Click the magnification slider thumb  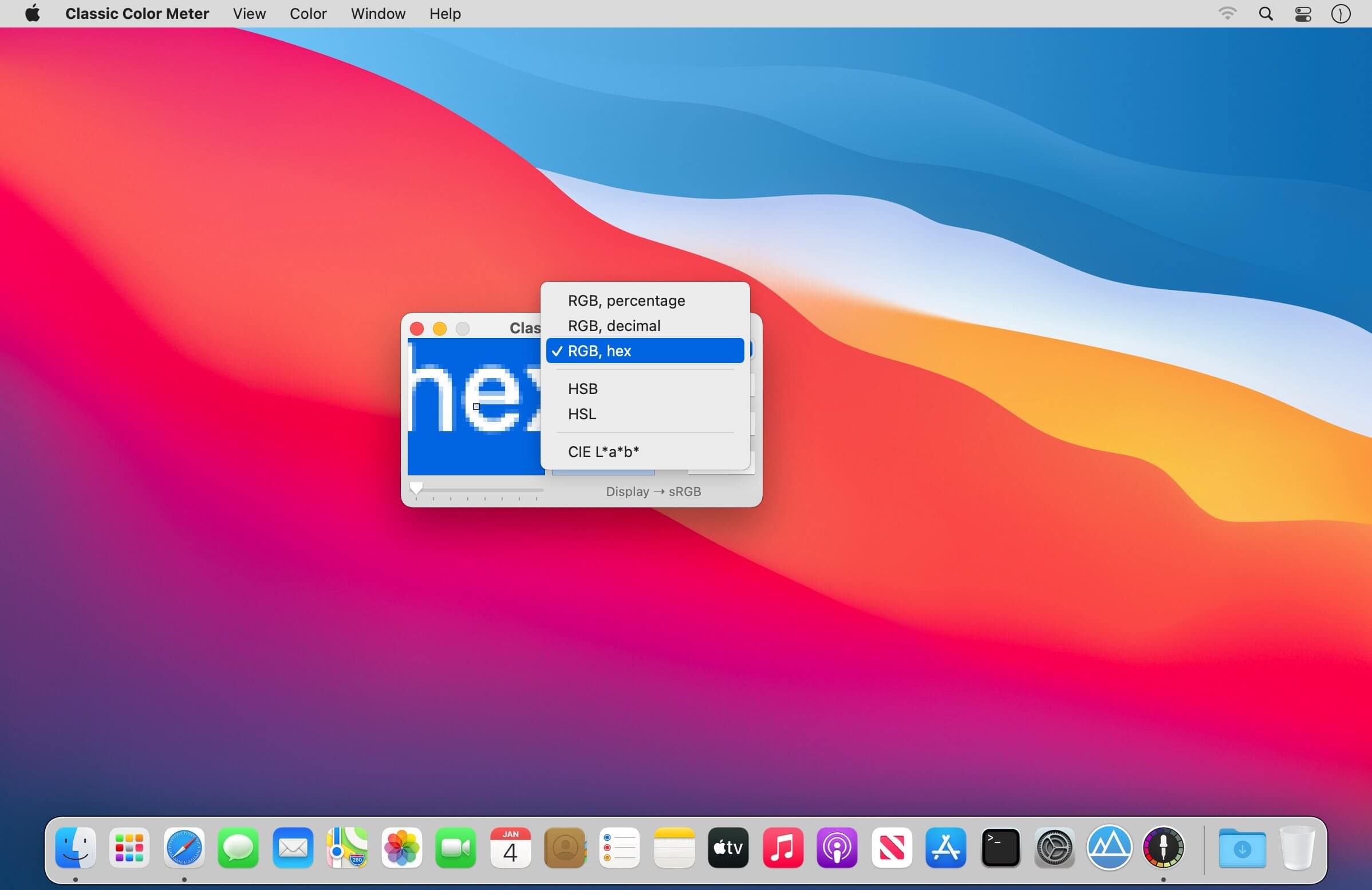click(416, 488)
